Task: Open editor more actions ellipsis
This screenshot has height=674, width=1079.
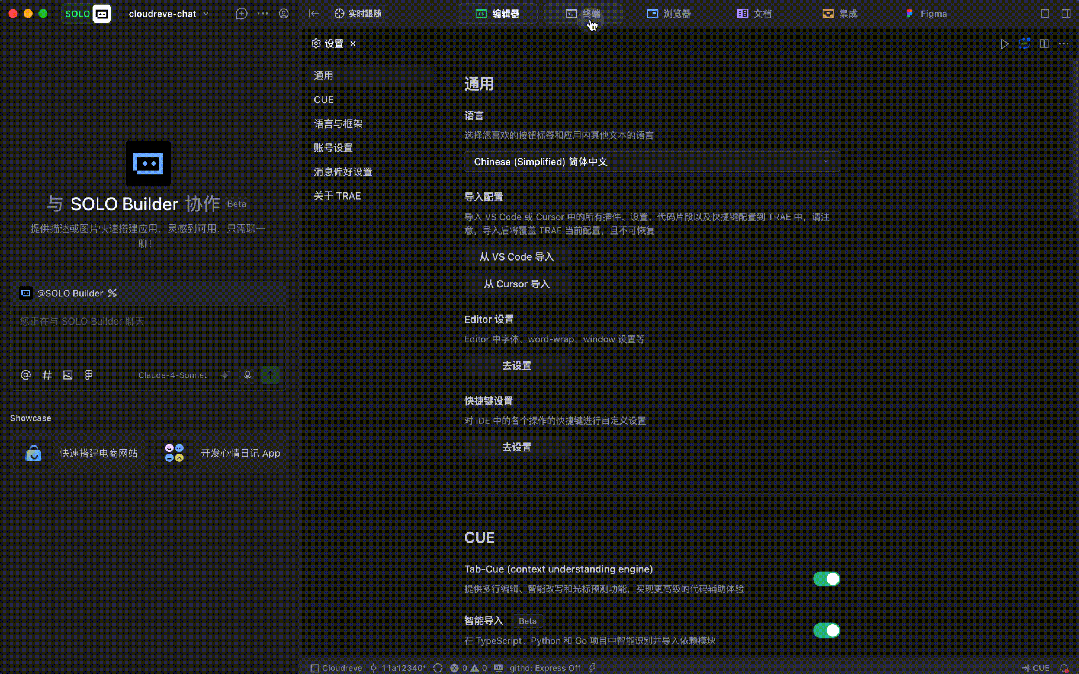Action: pyautogui.click(x=1063, y=44)
